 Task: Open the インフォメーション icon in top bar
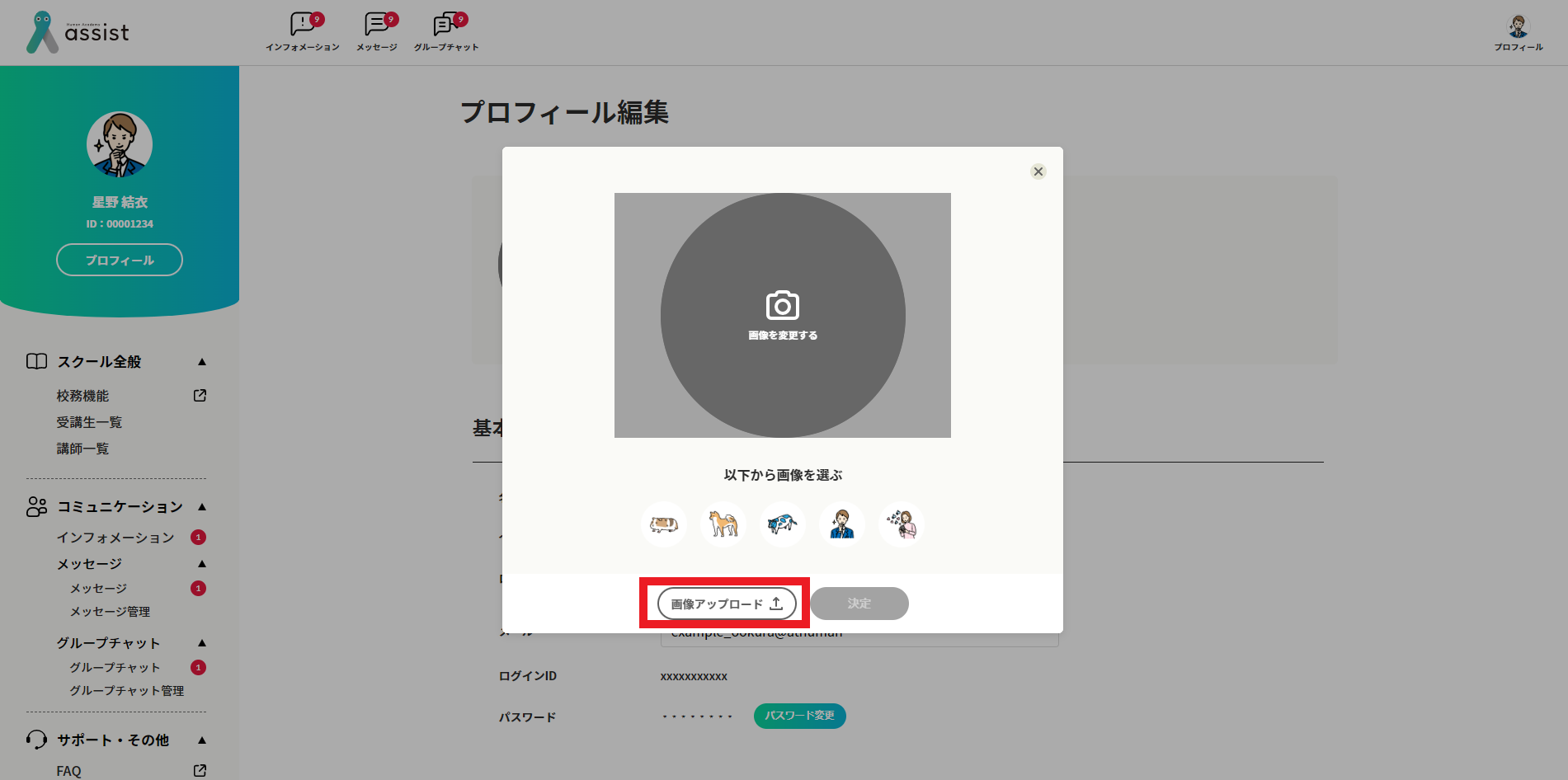[x=302, y=32]
